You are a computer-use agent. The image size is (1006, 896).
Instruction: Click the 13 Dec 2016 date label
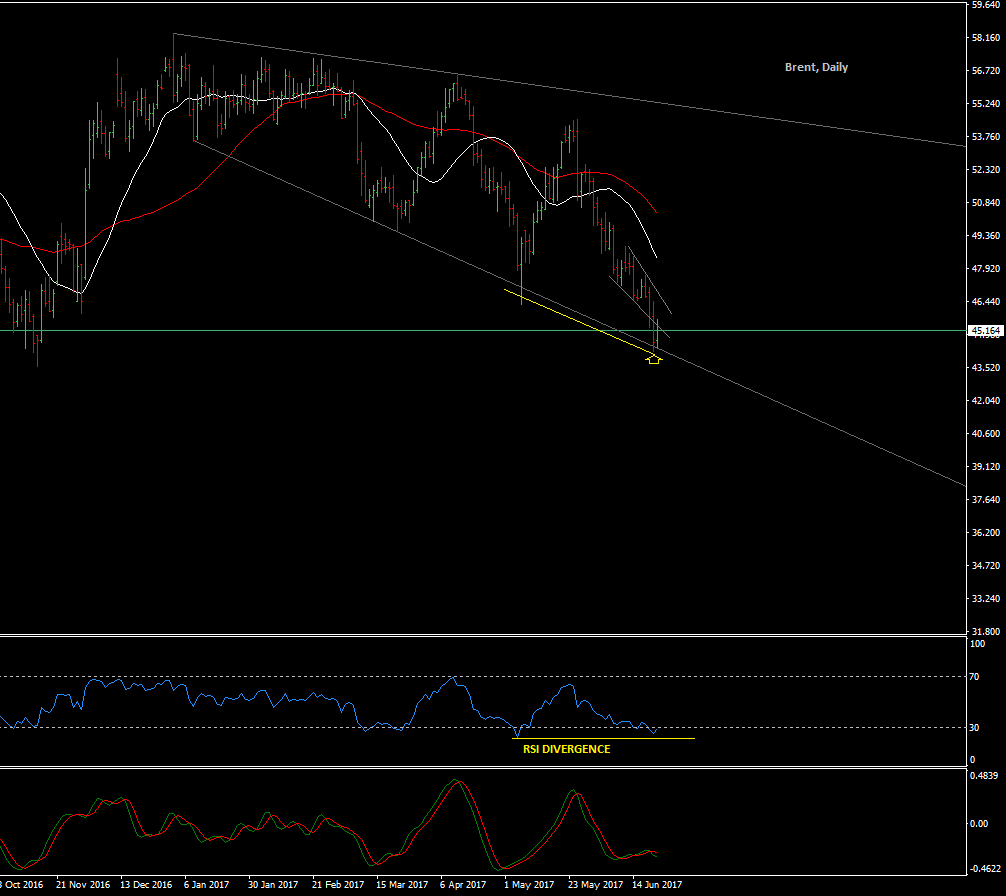(146, 885)
